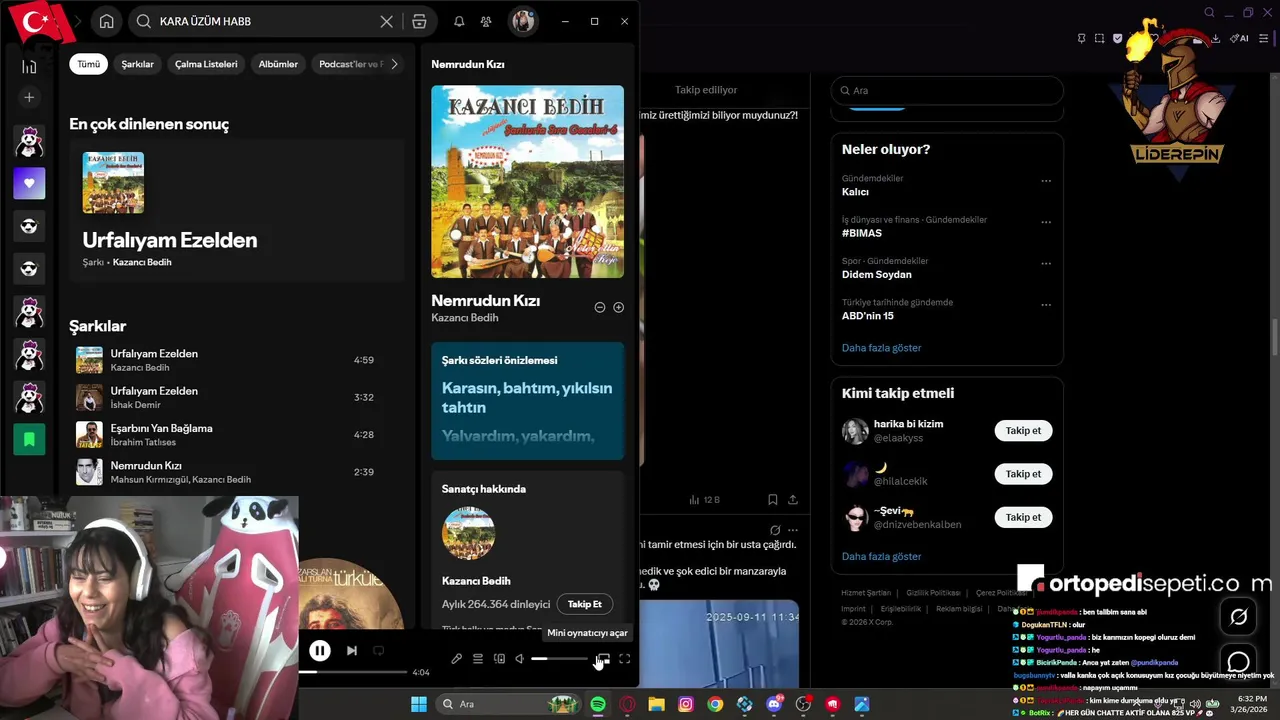Enter full screen player view

click(624, 659)
